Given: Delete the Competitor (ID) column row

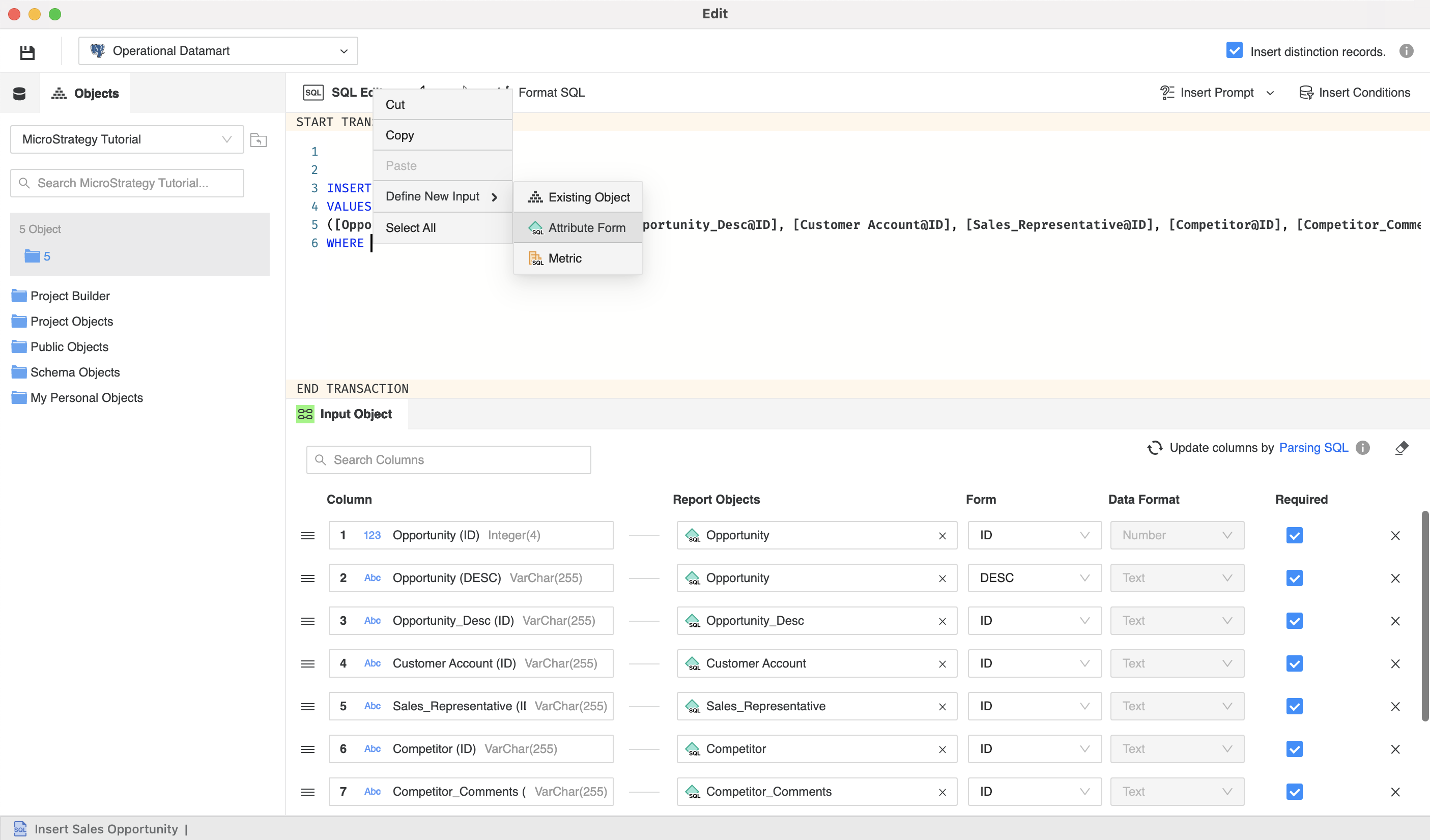Looking at the screenshot, I should pos(1395,749).
